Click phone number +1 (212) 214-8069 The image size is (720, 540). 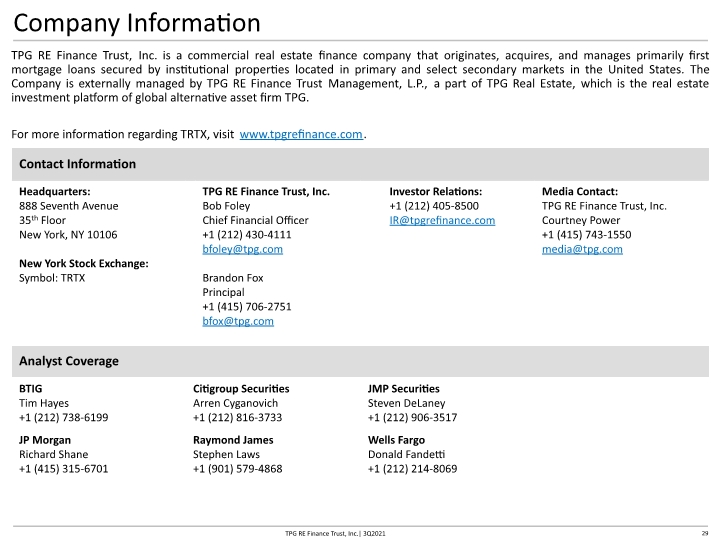[412, 469]
